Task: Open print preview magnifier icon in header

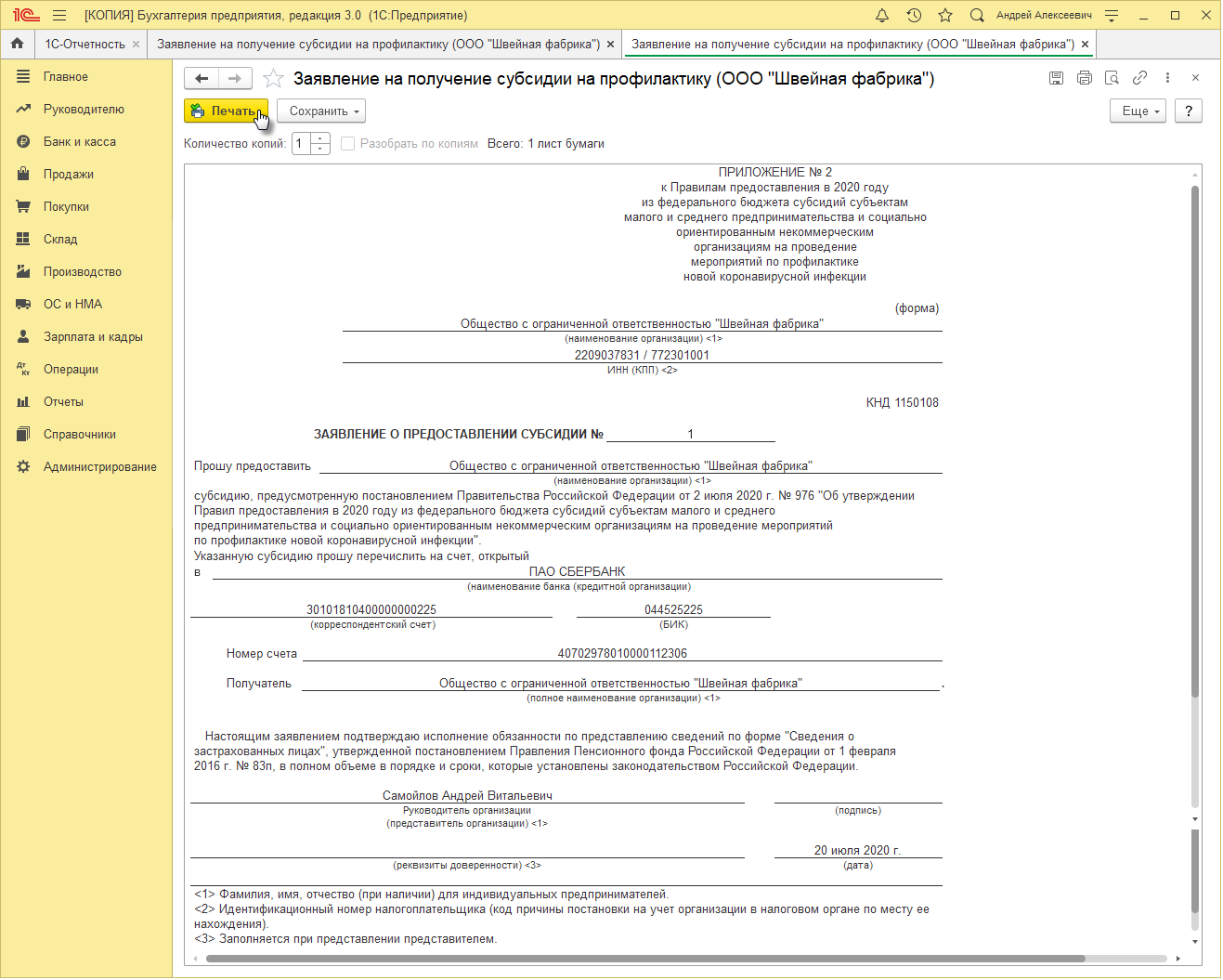Action: [x=1112, y=78]
